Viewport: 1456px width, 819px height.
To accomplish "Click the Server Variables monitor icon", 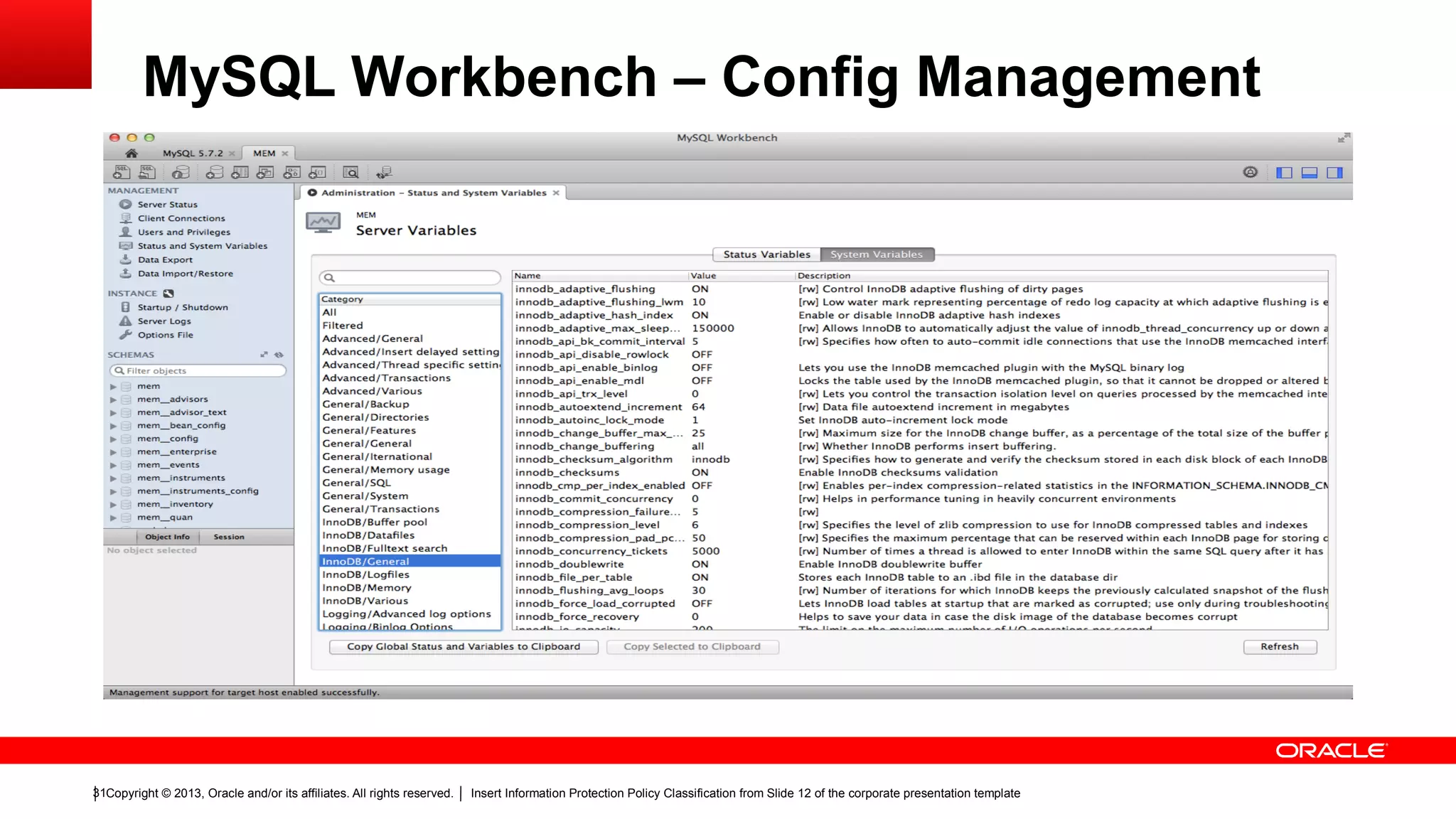I will pos(323,223).
